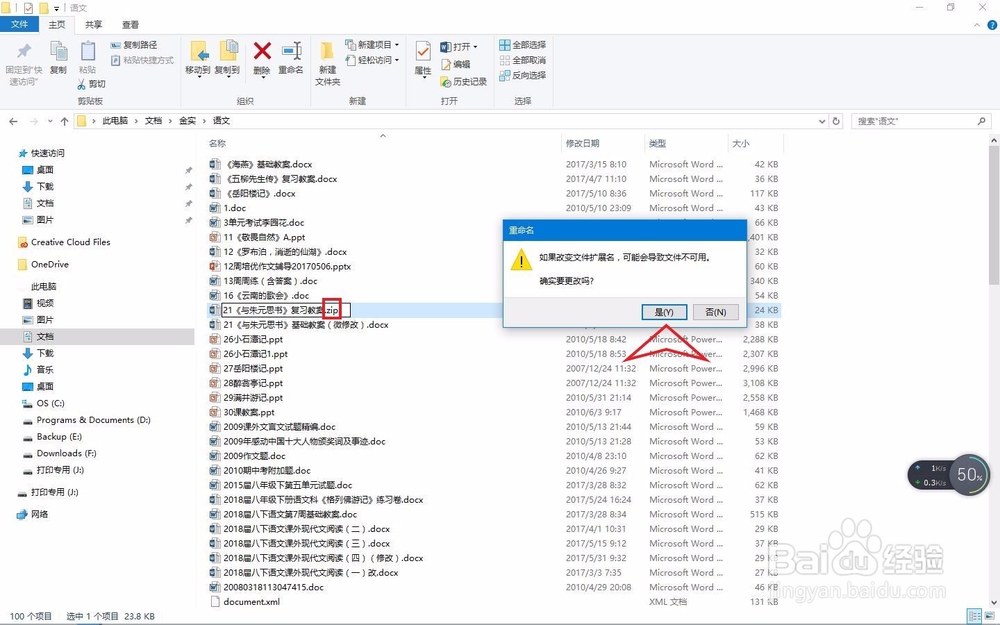Click Copy Path (复制路径)

(x=134, y=45)
